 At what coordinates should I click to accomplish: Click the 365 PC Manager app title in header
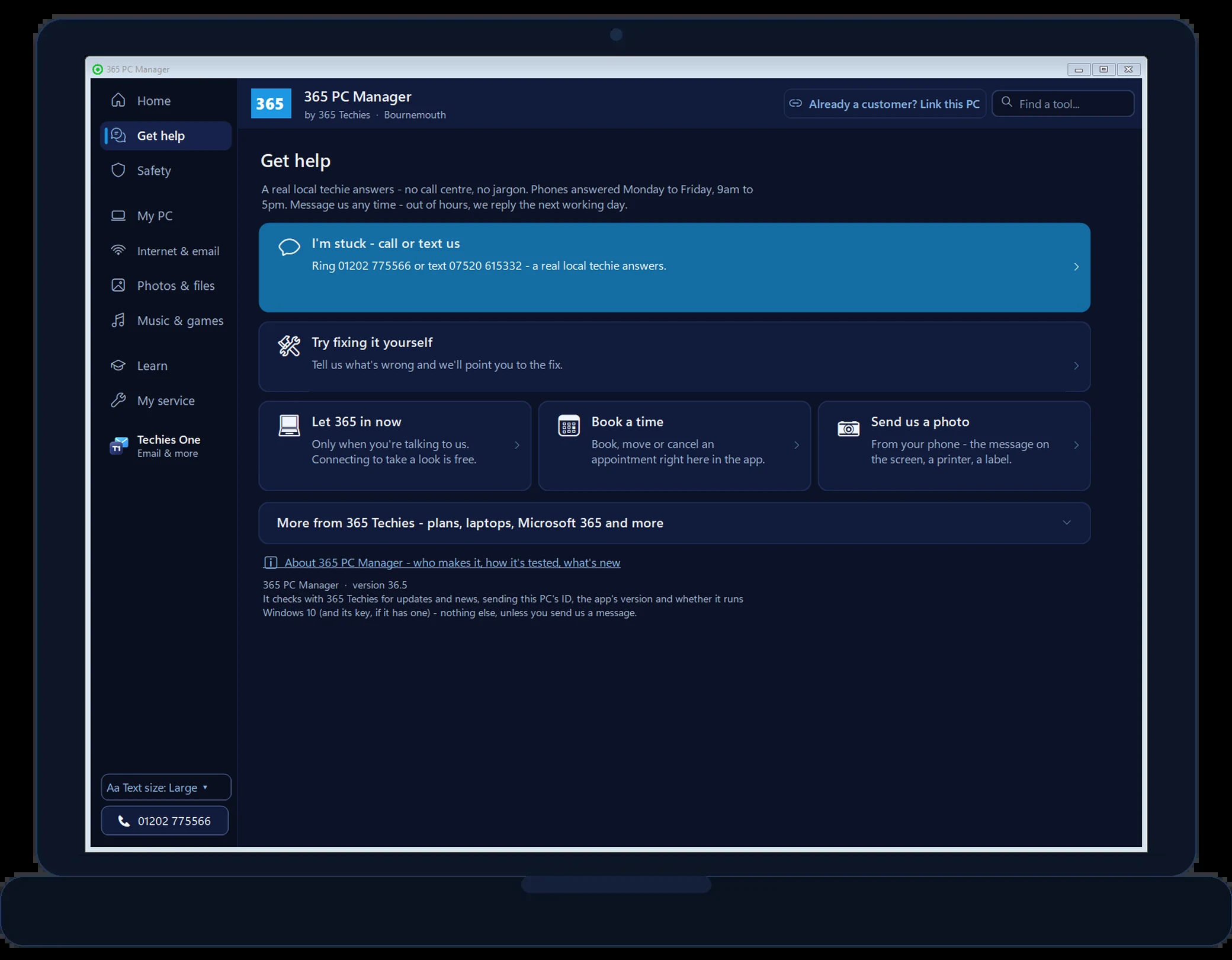358,97
